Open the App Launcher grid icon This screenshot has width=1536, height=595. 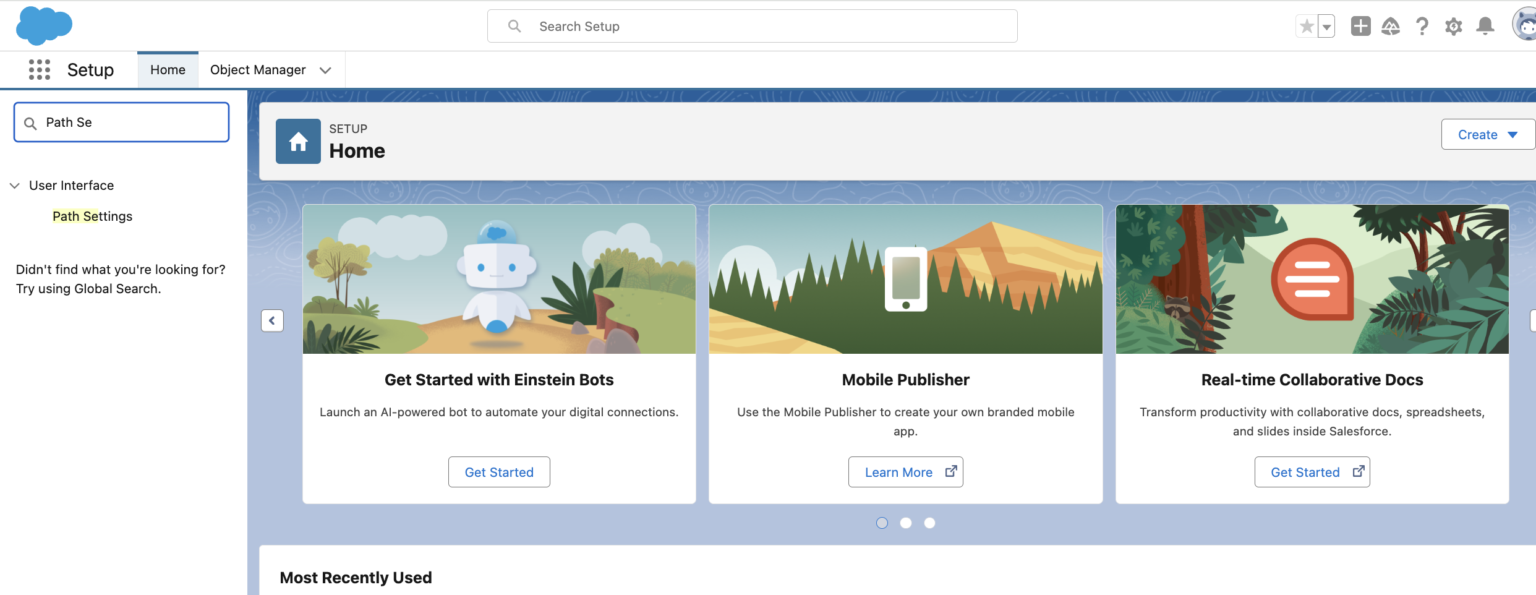click(x=39, y=70)
